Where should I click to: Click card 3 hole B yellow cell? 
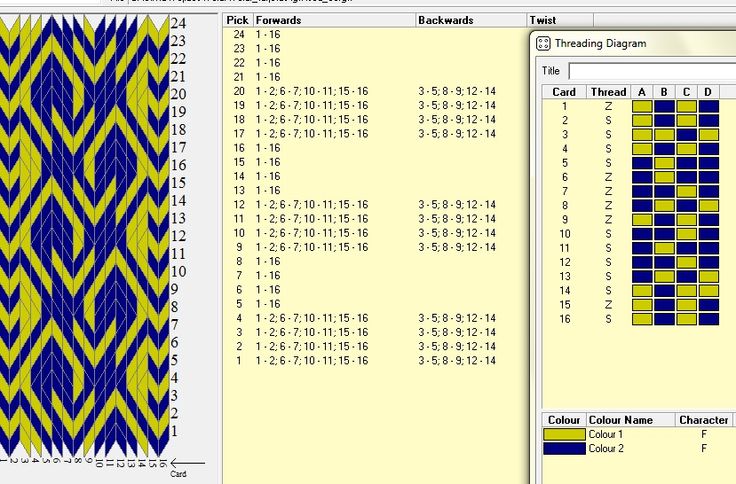click(x=664, y=135)
